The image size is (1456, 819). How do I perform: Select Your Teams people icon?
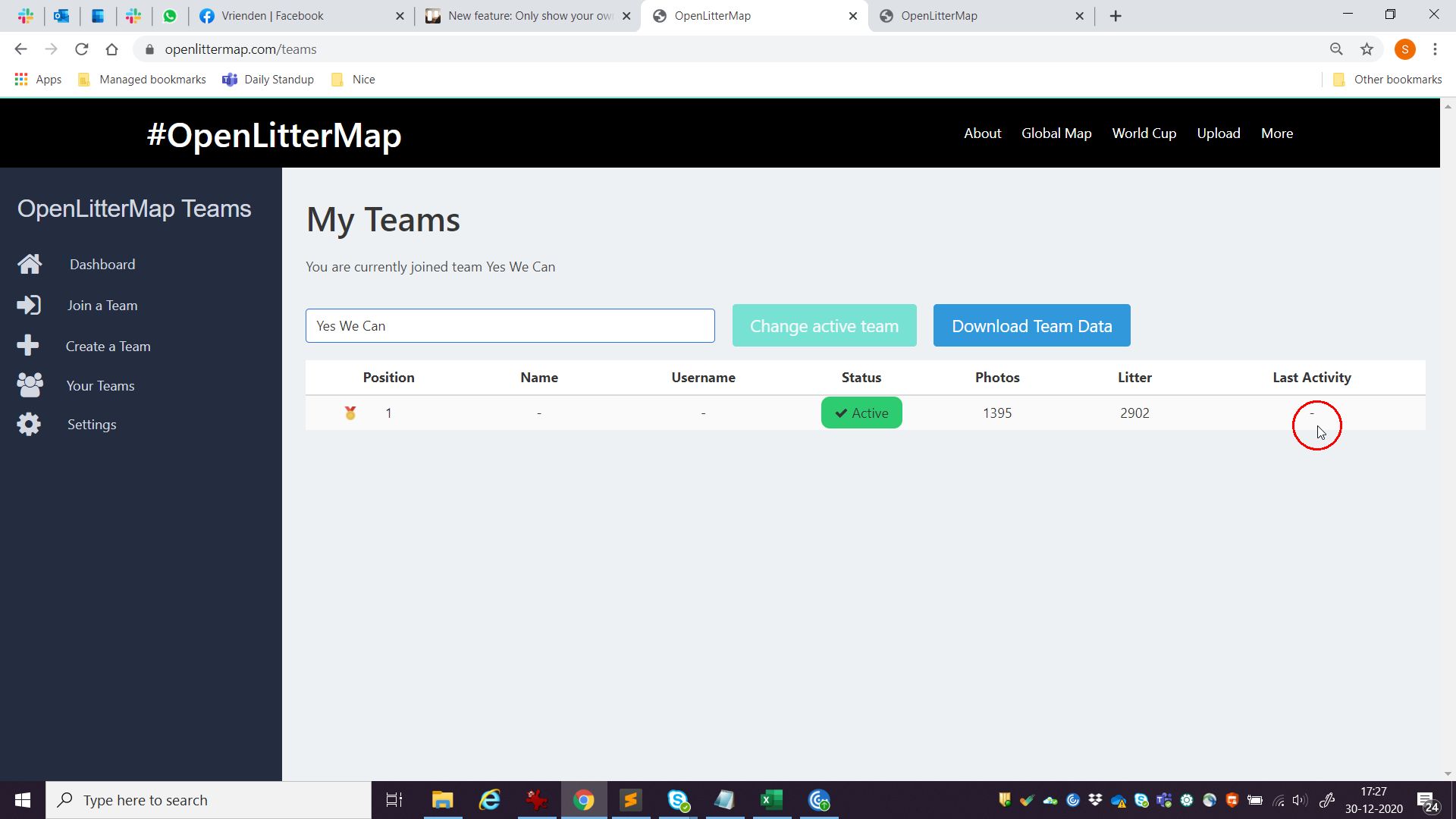29,385
